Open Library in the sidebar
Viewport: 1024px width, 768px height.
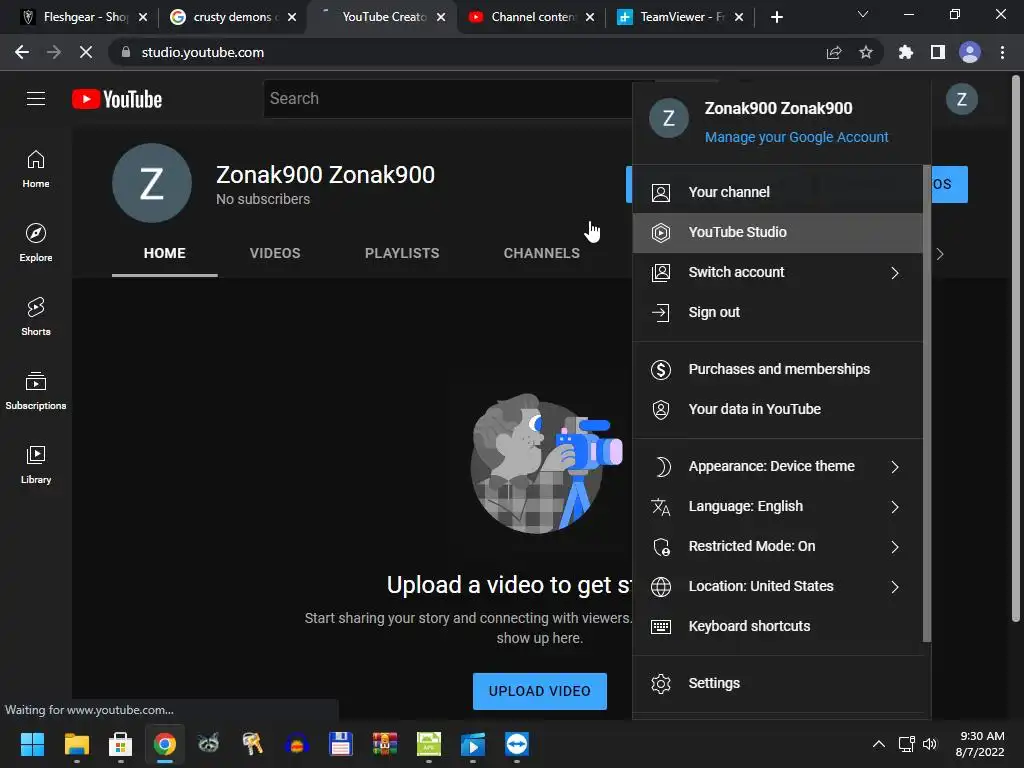[x=36, y=464]
